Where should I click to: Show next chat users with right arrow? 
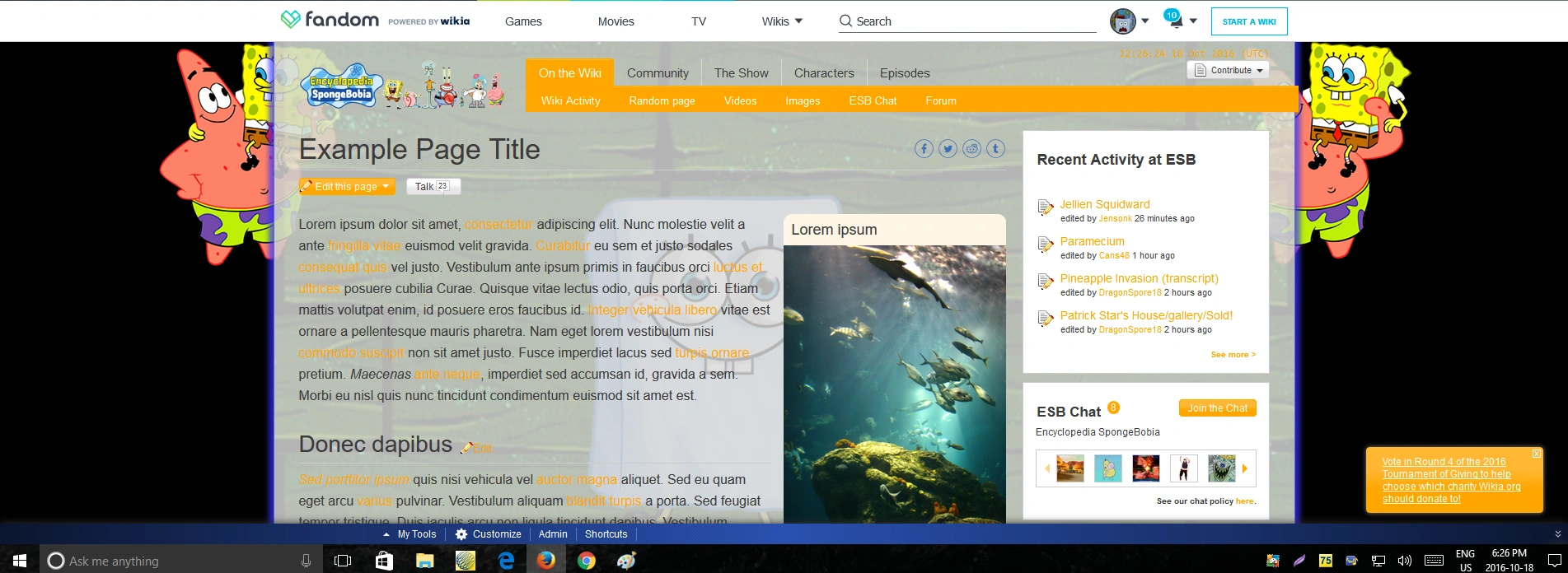click(1245, 468)
